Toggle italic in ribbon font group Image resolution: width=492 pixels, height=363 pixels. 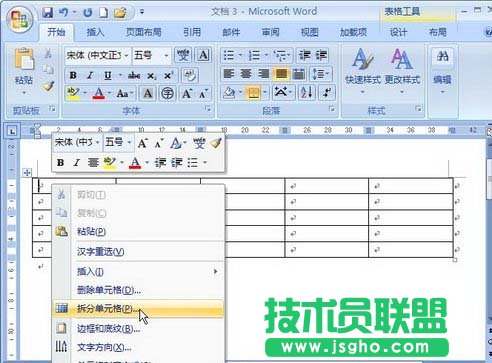point(90,76)
